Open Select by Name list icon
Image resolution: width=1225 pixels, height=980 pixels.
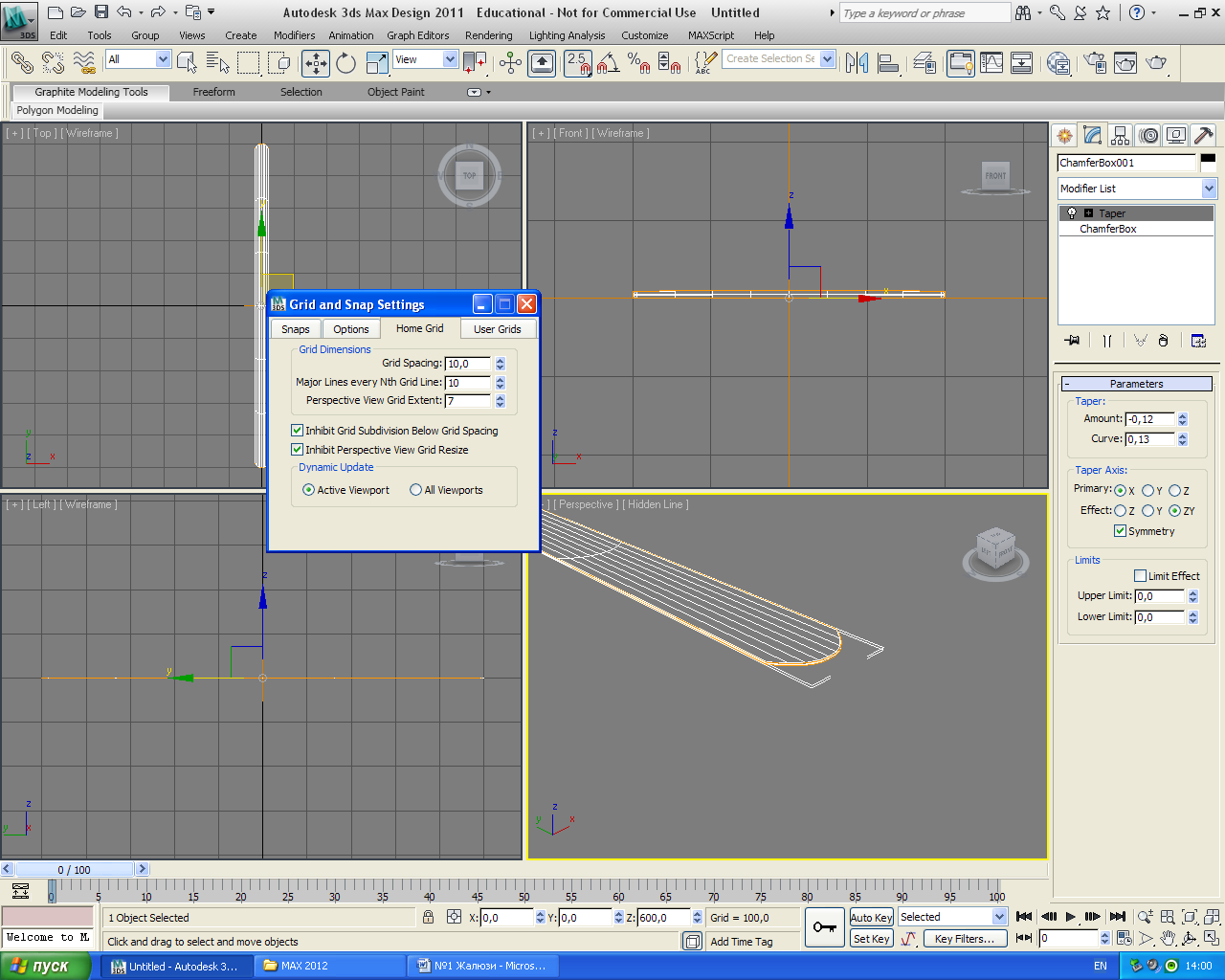(218, 63)
